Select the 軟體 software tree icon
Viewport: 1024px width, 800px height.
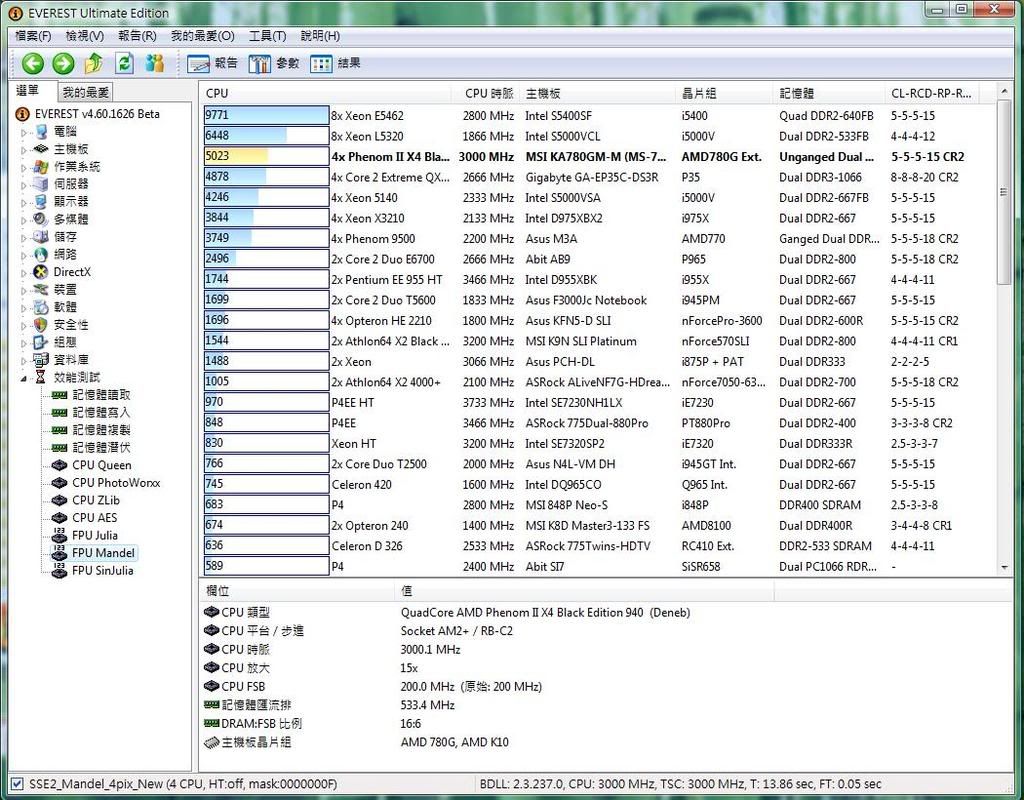[41, 307]
